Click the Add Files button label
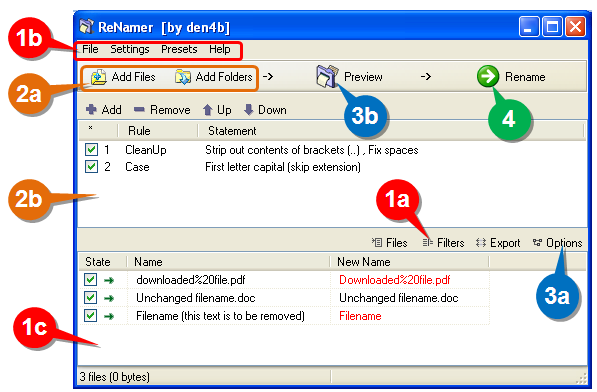 click(133, 77)
